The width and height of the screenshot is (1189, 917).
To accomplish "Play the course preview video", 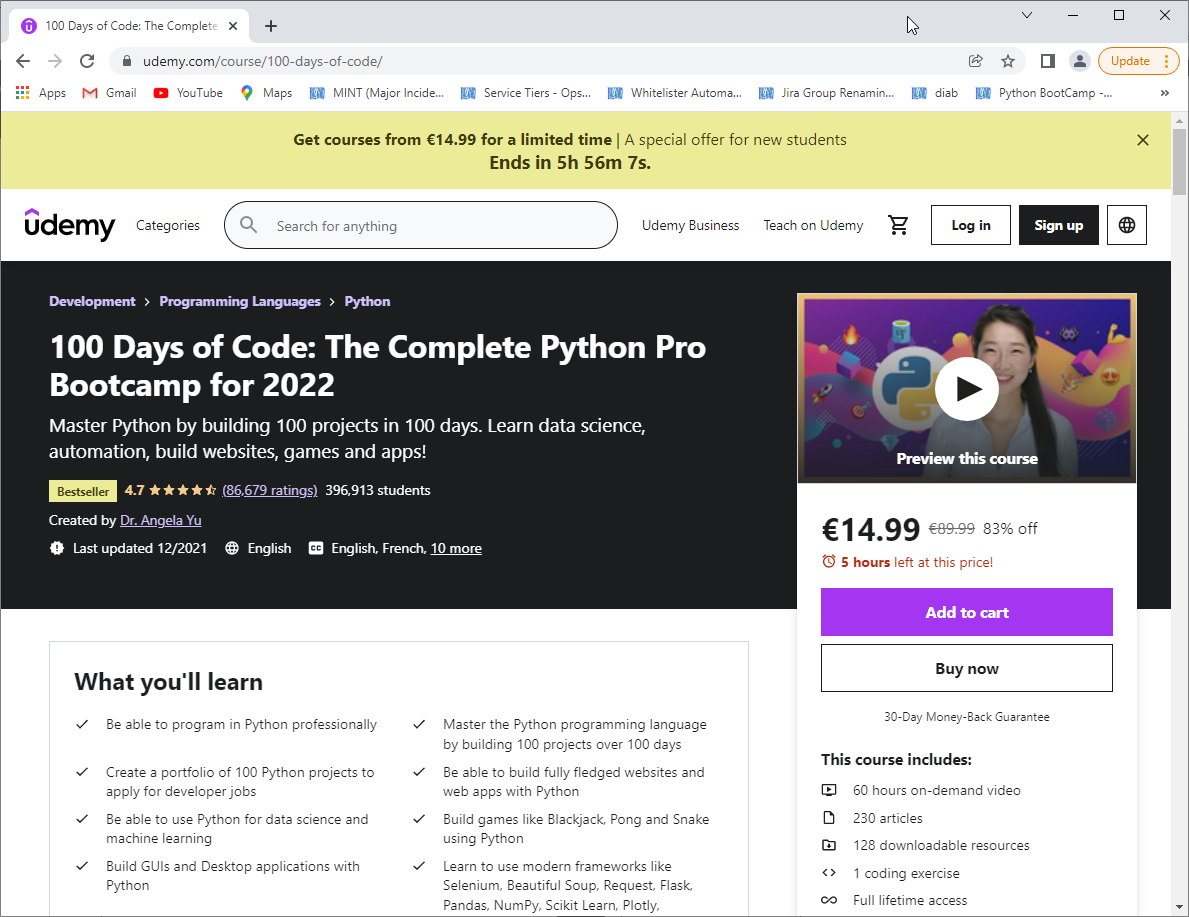I will coord(966,388).
